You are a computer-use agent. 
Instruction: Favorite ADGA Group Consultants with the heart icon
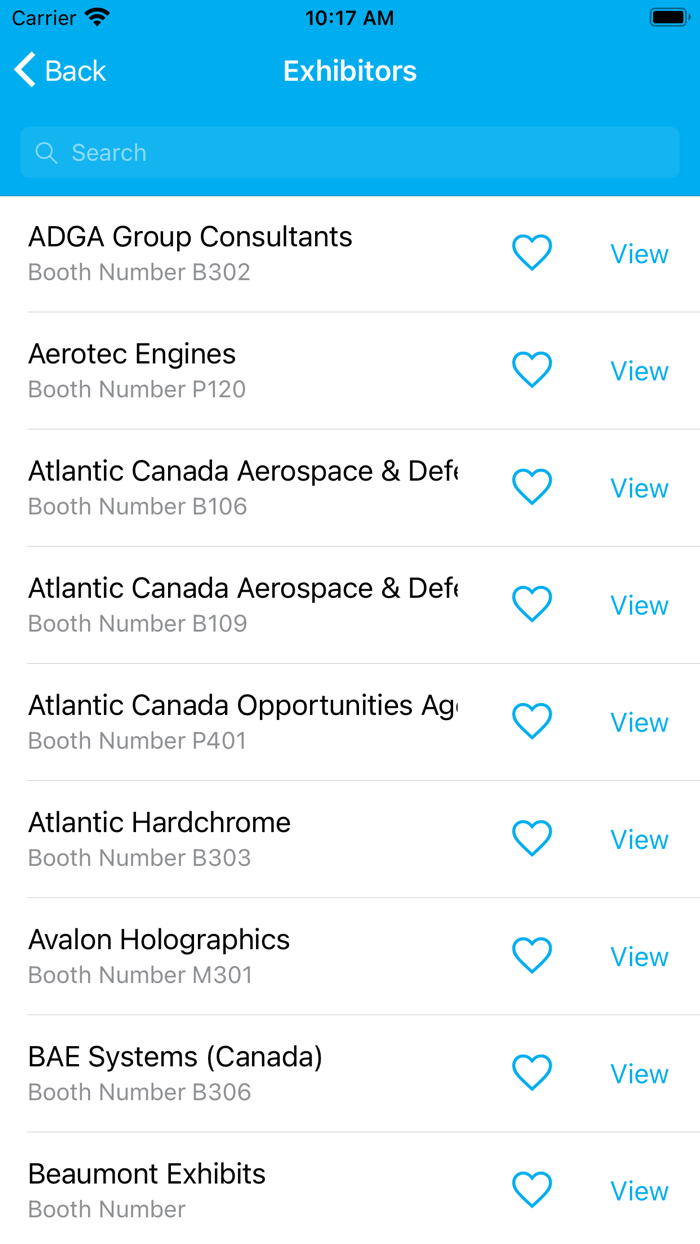tap(532, 253)
